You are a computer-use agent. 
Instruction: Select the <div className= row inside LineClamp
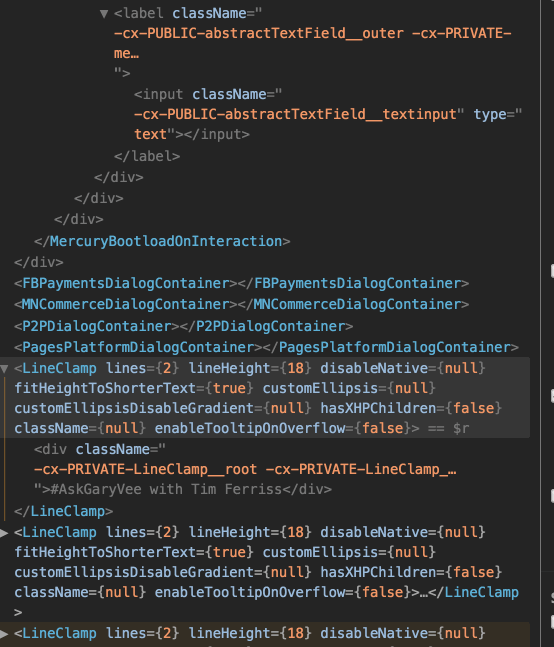pos(100,449)
